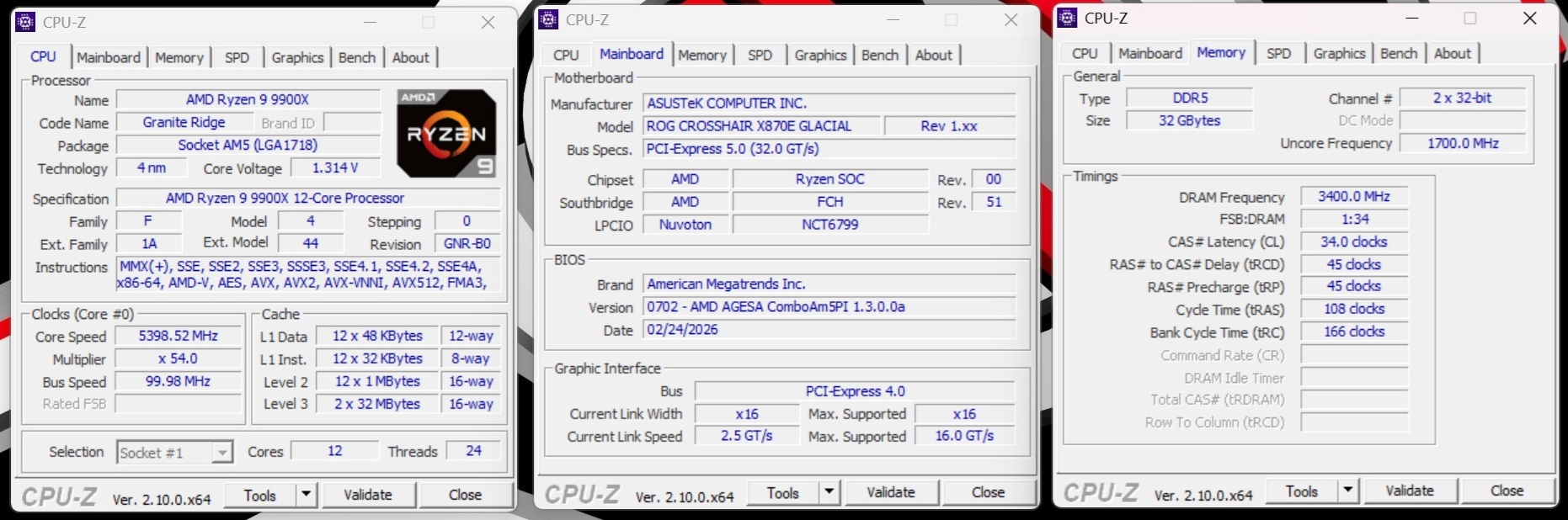The width and height of the screenshot is (1568, 520).
Task: Open Graphics tab in right window
Action: [x=1339, y=53]
